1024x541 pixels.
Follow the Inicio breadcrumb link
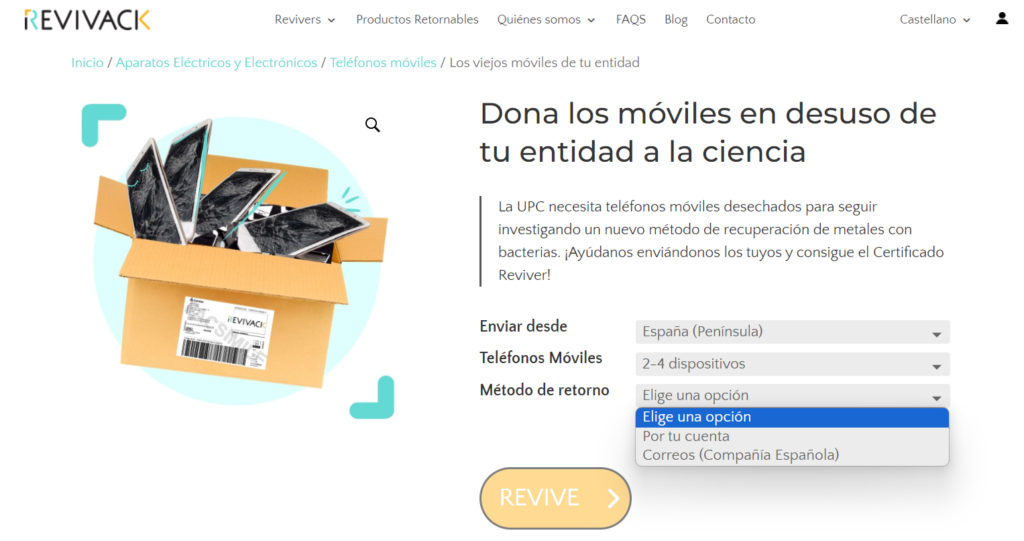pos(87,63)
